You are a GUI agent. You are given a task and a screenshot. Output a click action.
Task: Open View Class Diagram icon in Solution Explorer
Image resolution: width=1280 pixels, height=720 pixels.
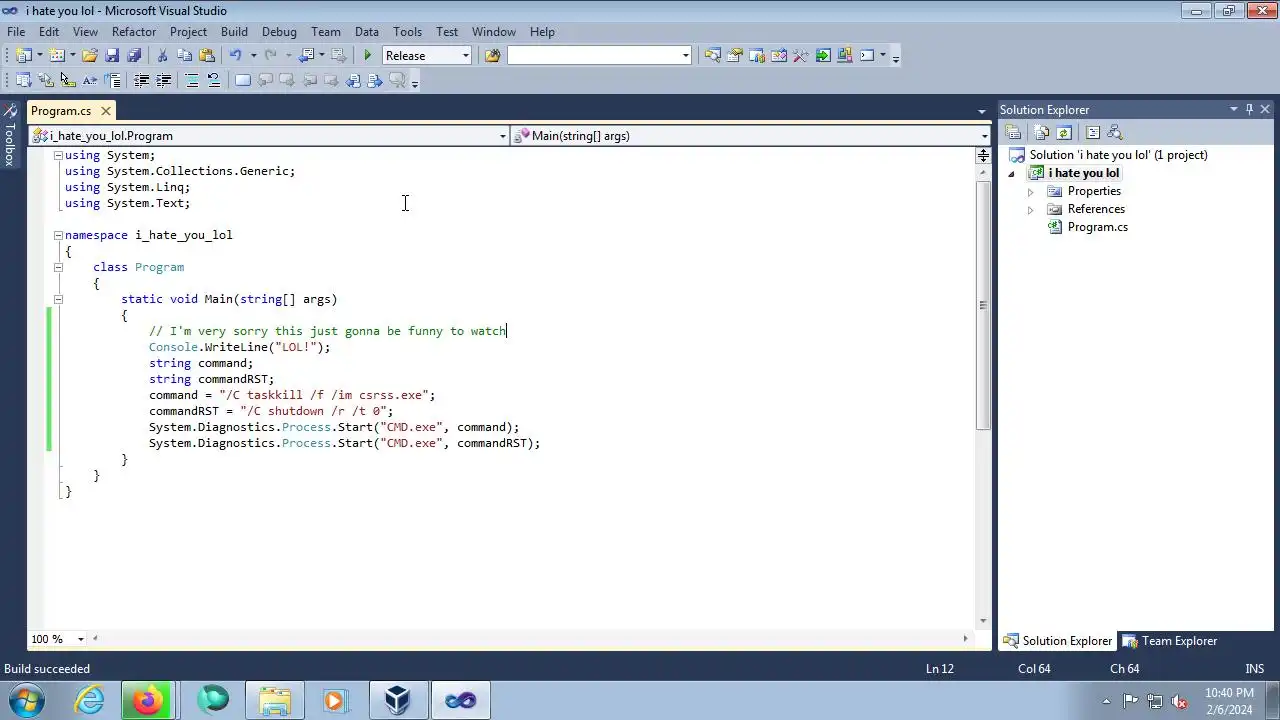tap(1115, 132)
